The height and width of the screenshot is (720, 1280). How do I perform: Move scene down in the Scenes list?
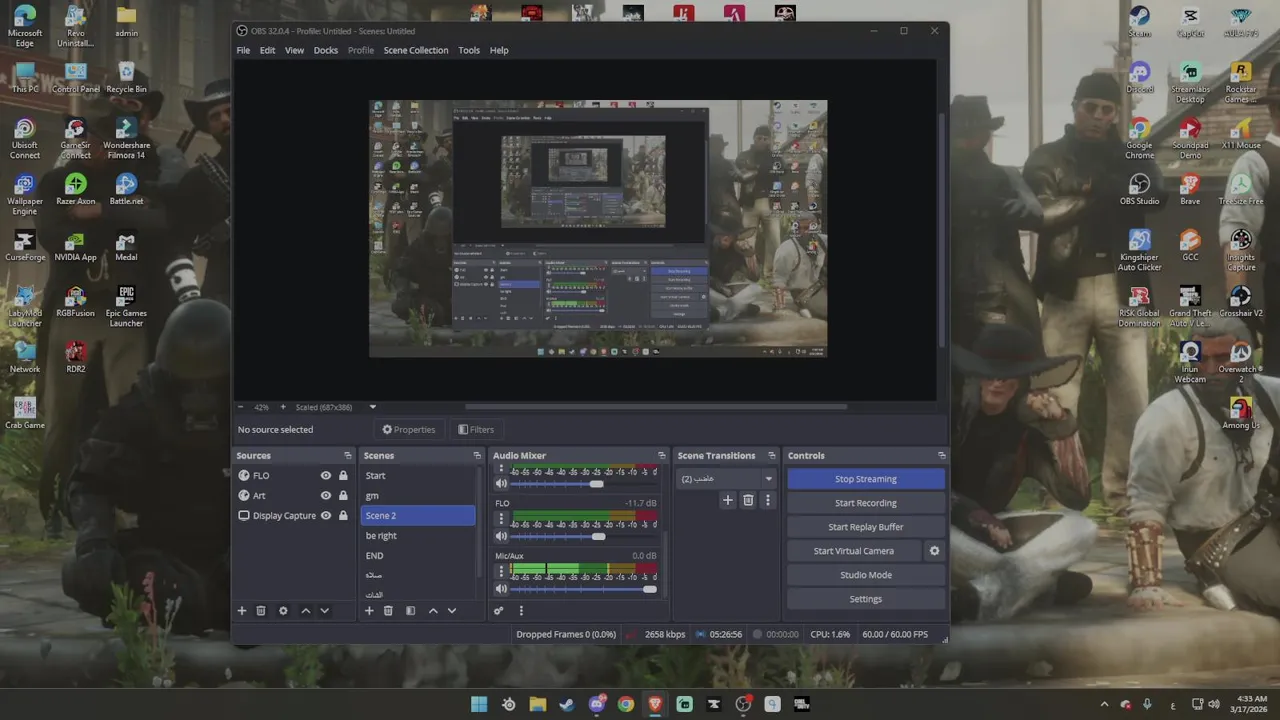point(452,611)
